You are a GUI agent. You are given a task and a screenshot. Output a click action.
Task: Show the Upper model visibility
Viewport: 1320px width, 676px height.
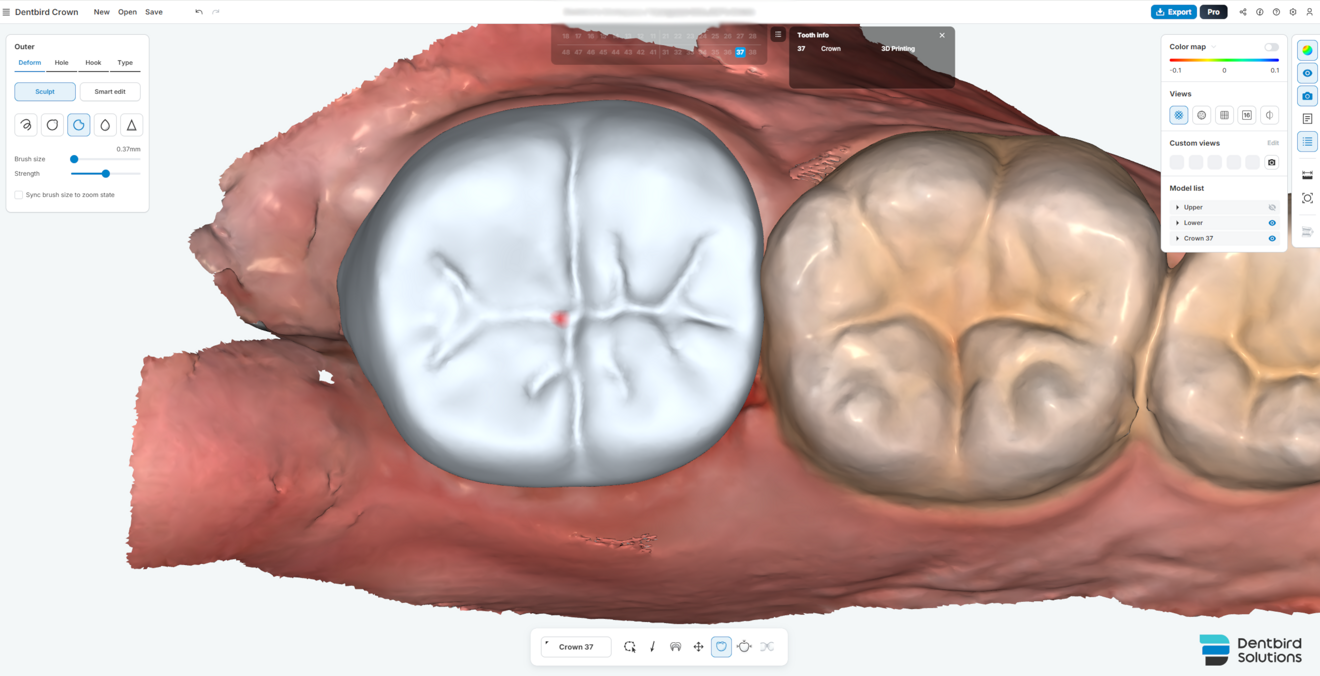coord(1271,207)
